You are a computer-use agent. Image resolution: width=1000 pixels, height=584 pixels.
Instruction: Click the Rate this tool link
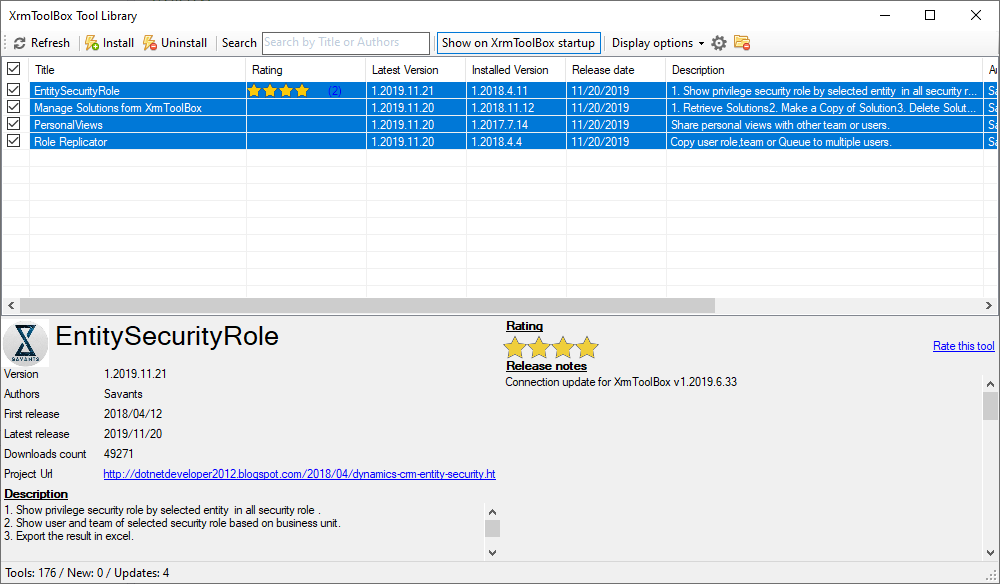click(963, 345)
